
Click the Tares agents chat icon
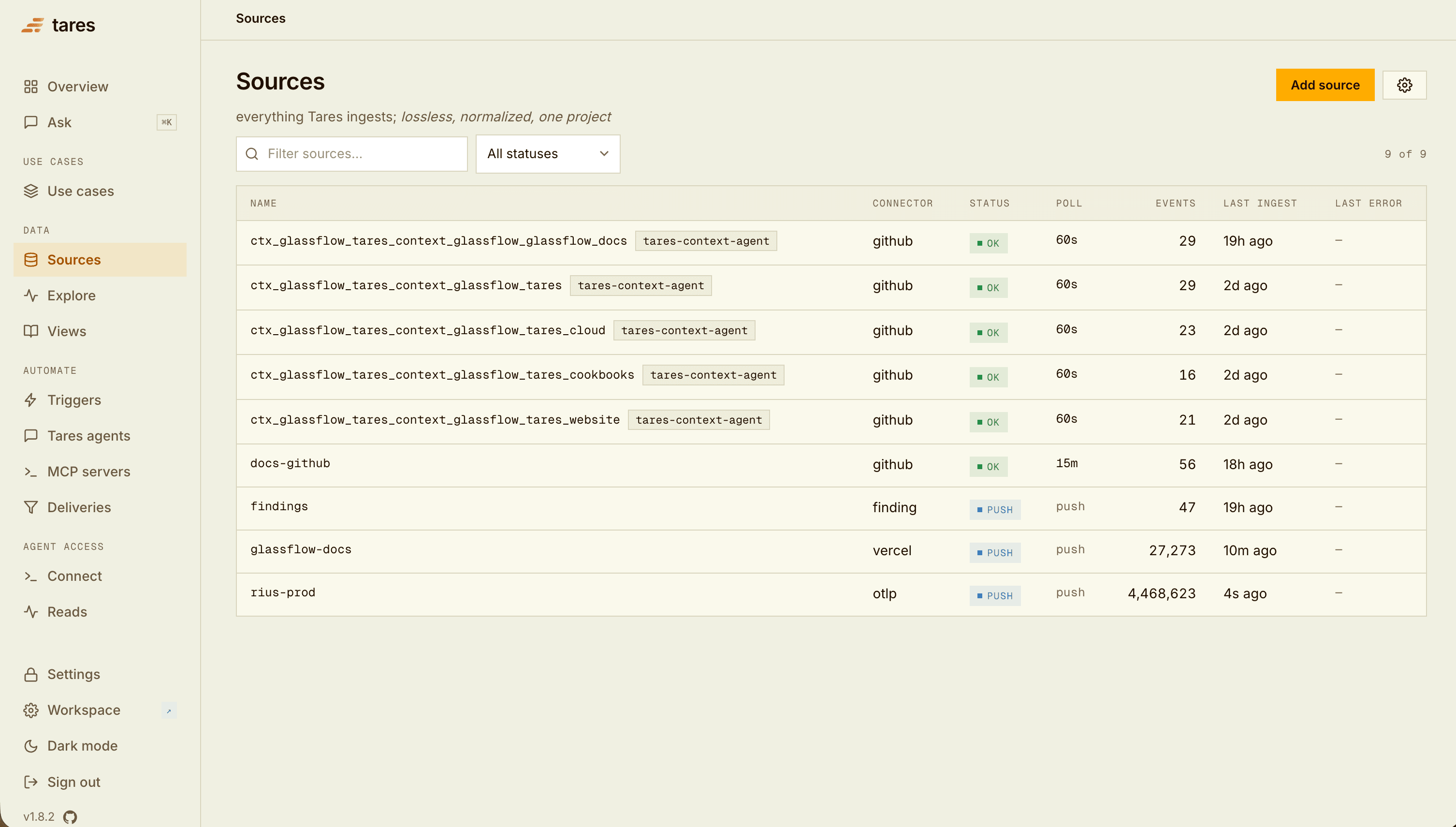[x=30, y=436]
